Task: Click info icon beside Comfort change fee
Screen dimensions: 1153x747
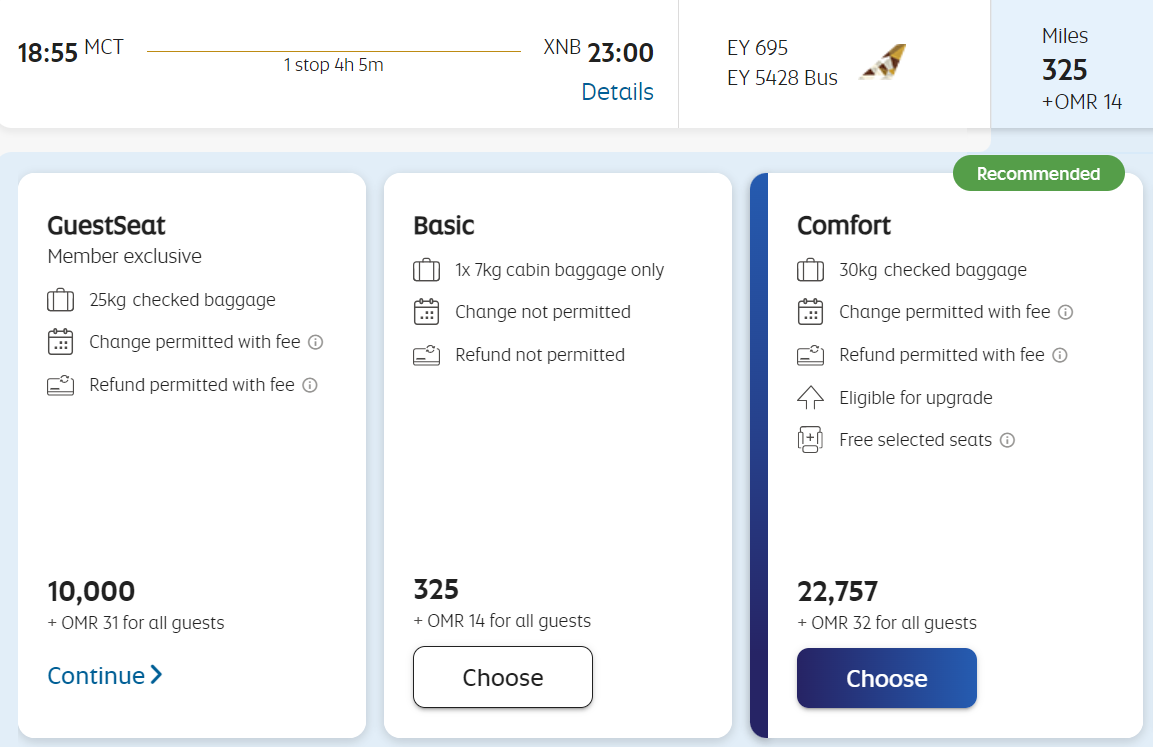Action: click(1066, 312)
